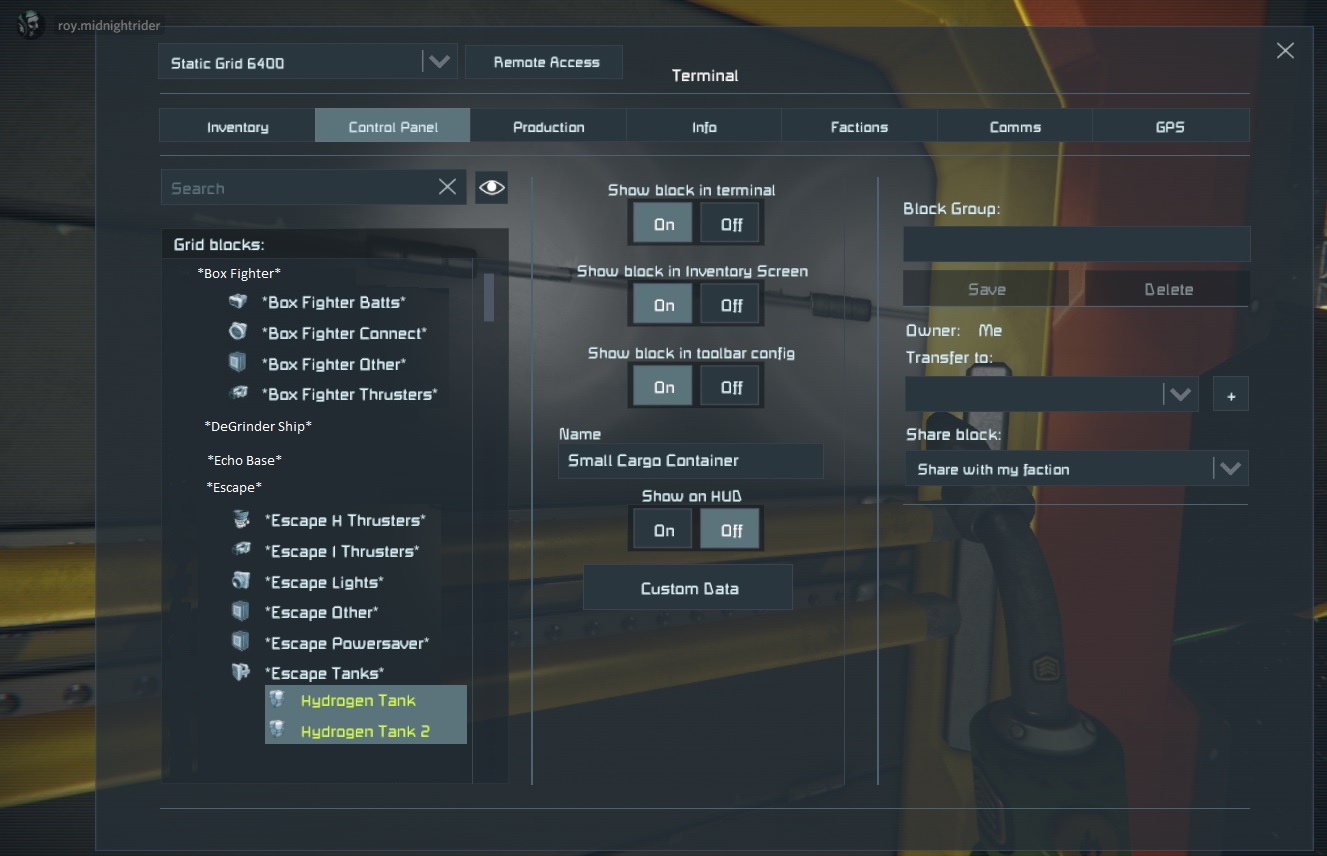Expand the Transfer to dropdown

1180,394
